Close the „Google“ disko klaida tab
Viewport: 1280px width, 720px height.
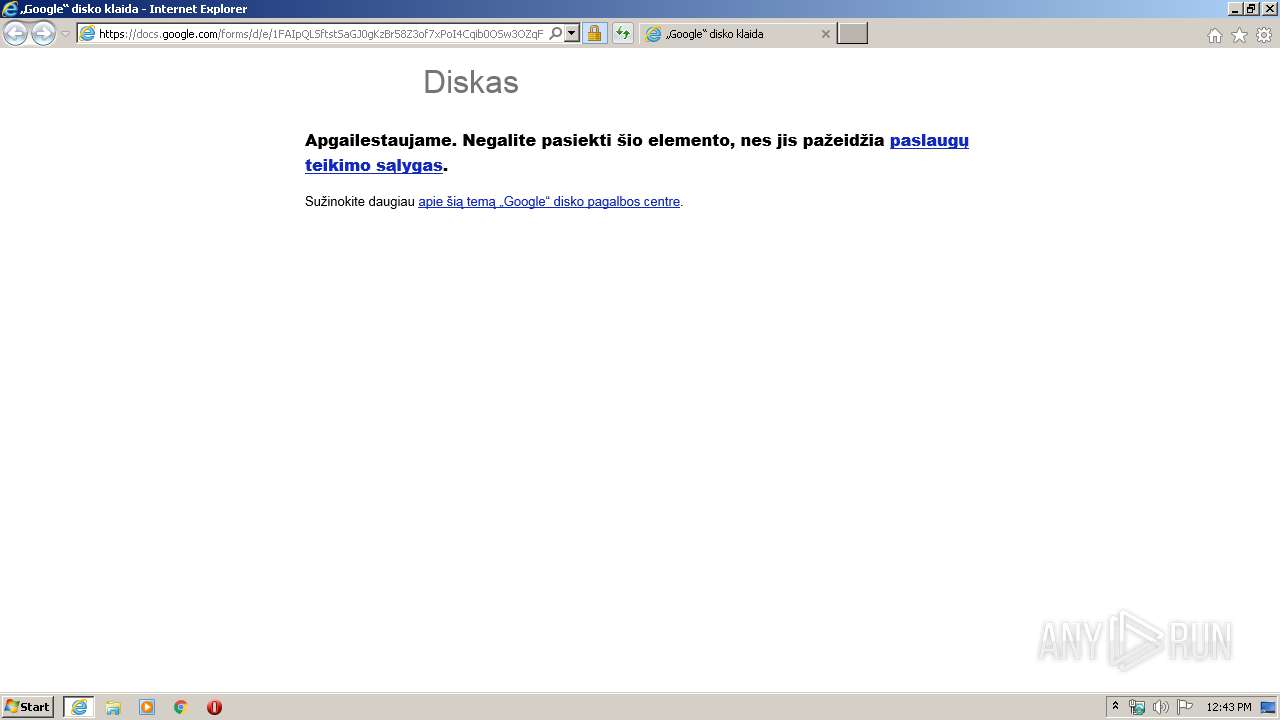click(x=825, y=34)
